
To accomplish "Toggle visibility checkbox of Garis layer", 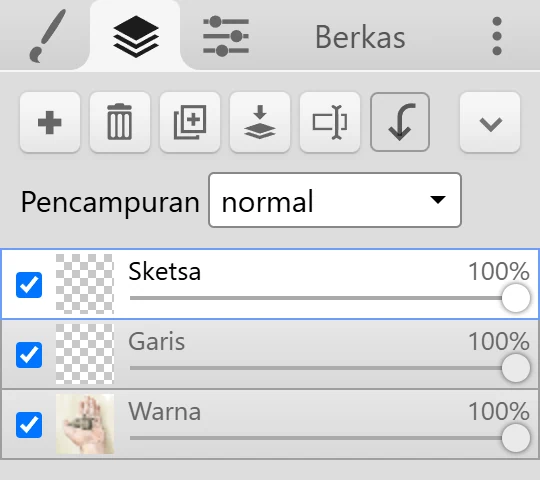I will pyautogui.click(x=29, y=355).
